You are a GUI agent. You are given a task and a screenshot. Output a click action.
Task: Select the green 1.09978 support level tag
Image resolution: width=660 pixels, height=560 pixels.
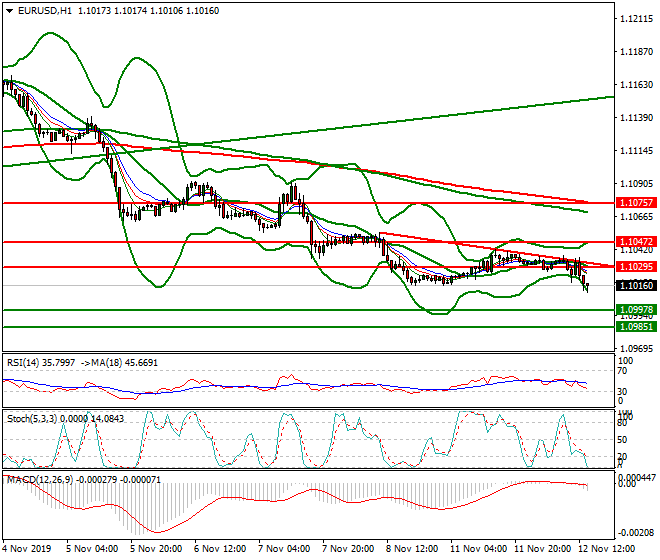[636, 311]
